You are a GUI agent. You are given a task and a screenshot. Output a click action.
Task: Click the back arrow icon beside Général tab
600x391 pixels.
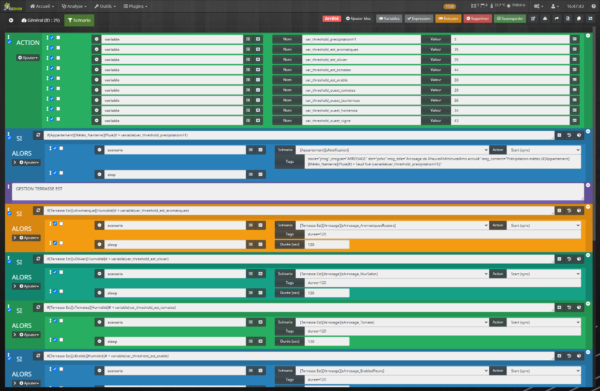tap(11, 20)
